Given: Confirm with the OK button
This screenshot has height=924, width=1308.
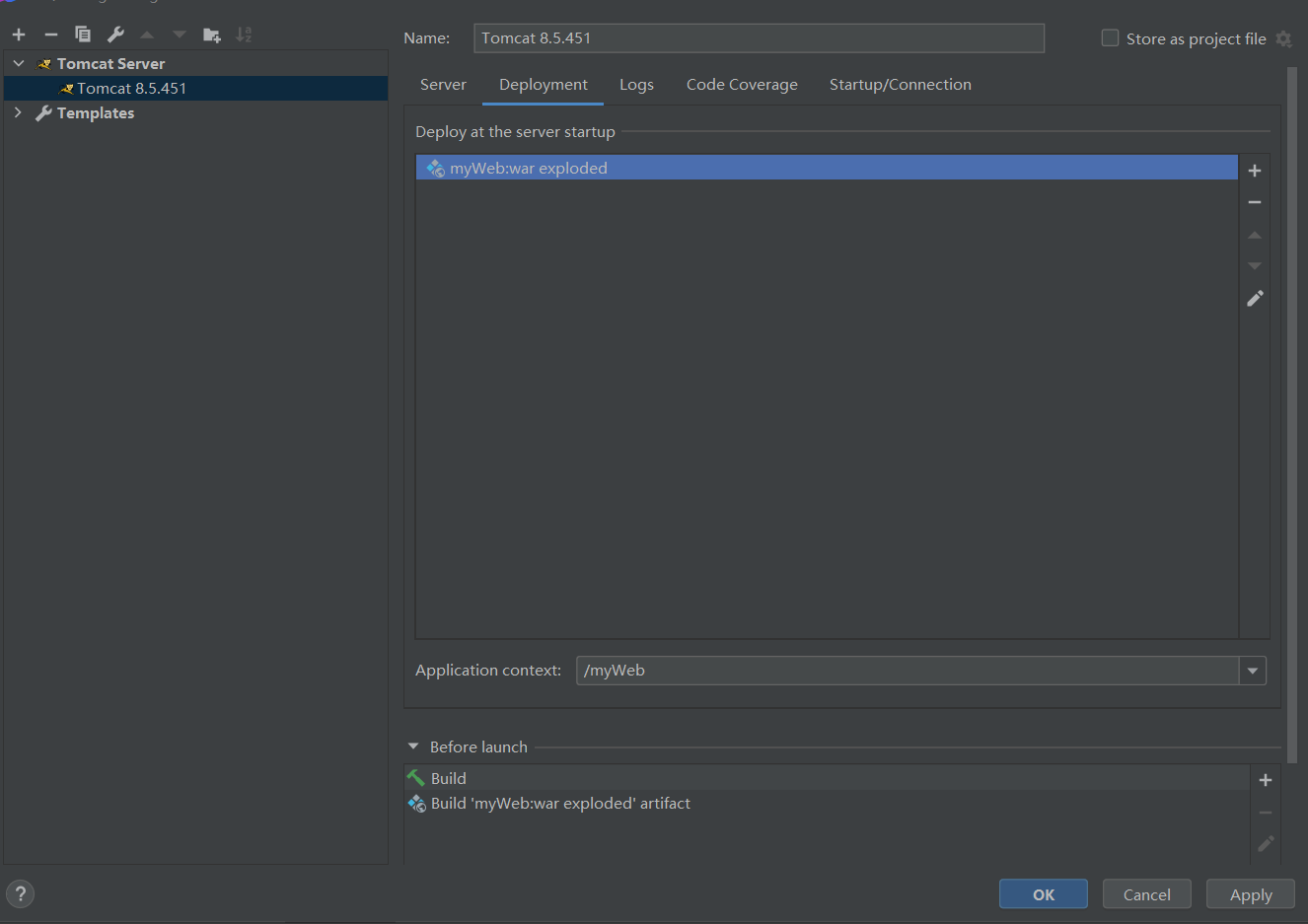Looking at the screenshot, I should click(x=1044, y=894).
